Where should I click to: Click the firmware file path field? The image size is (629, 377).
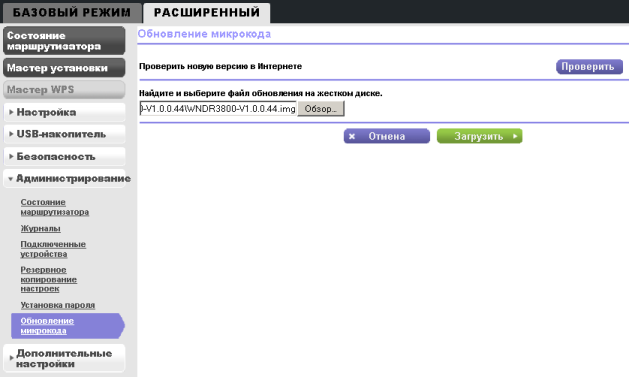[x=218, y=109]
